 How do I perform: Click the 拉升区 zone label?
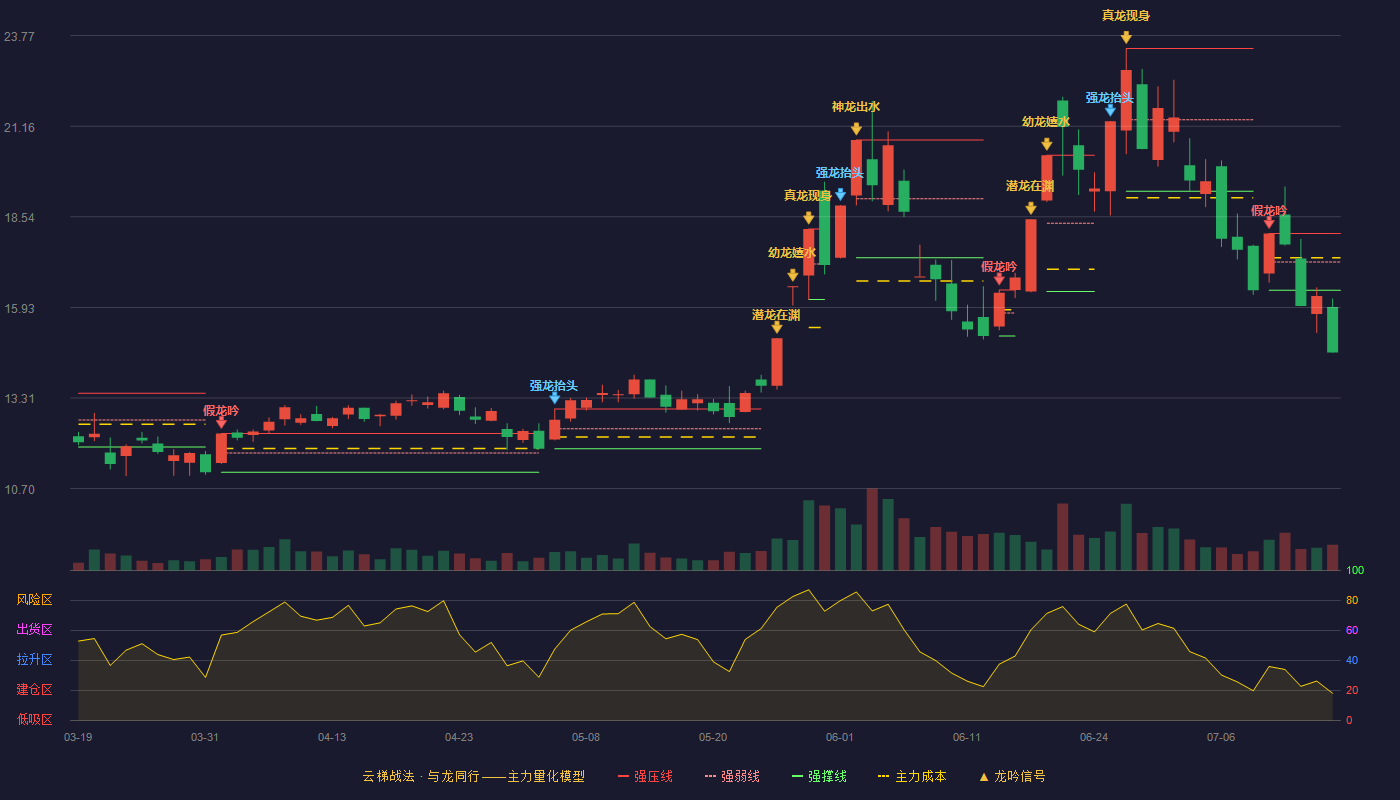tap(34, 660)
